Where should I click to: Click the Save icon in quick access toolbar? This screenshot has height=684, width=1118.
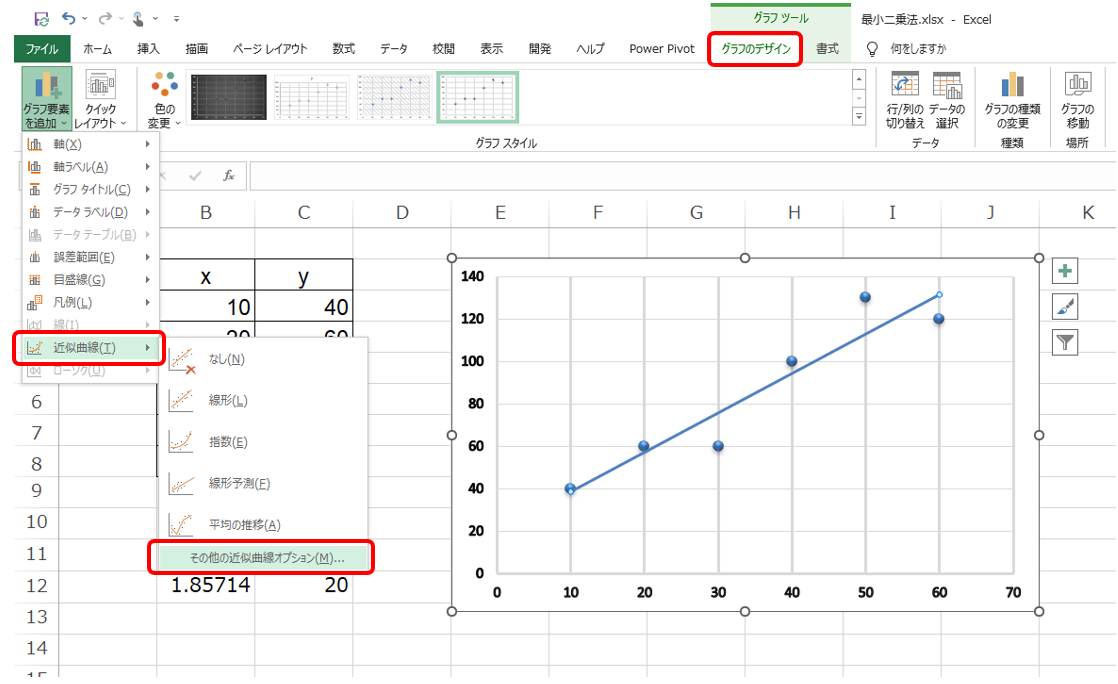(41, 19)
